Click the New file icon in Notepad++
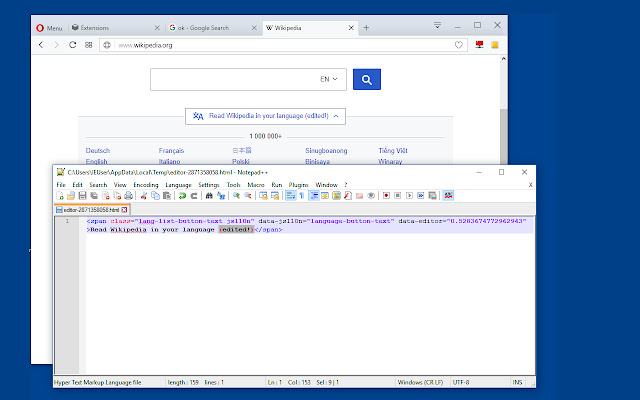 coord(61,195)
